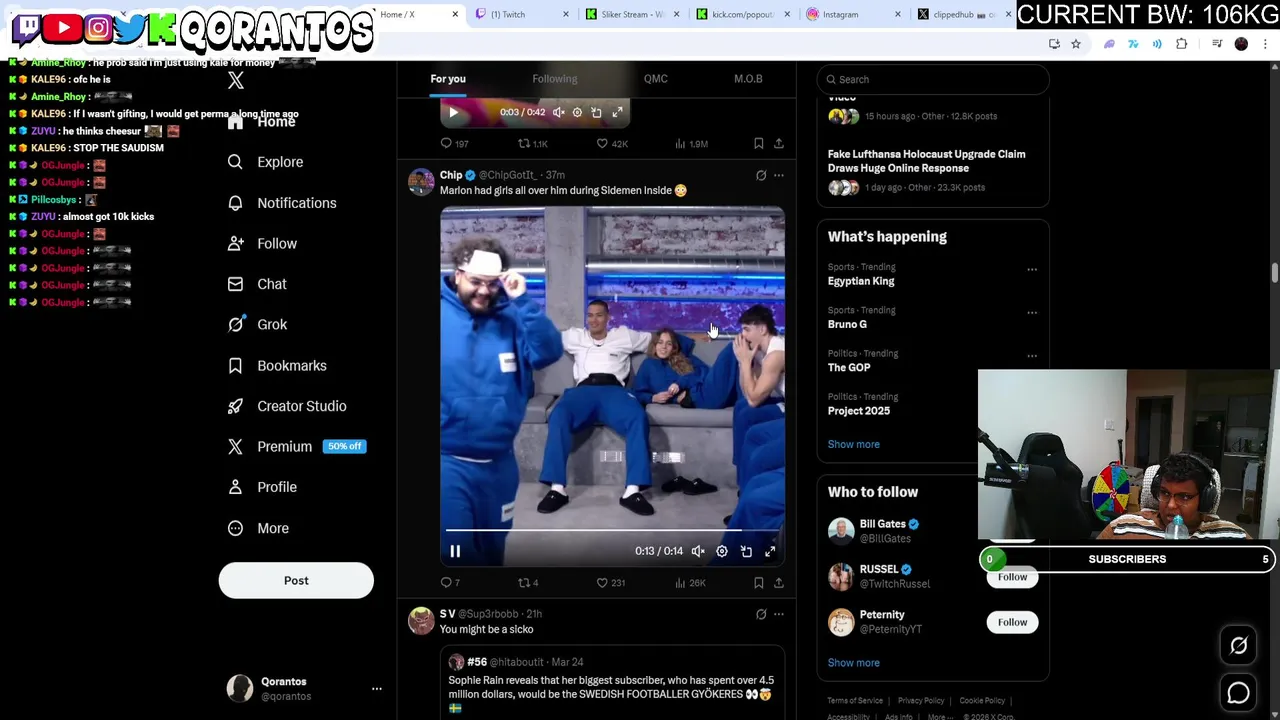Fullscreen the top 0:42 video
1280x720 pixels.
coord(617,113)
